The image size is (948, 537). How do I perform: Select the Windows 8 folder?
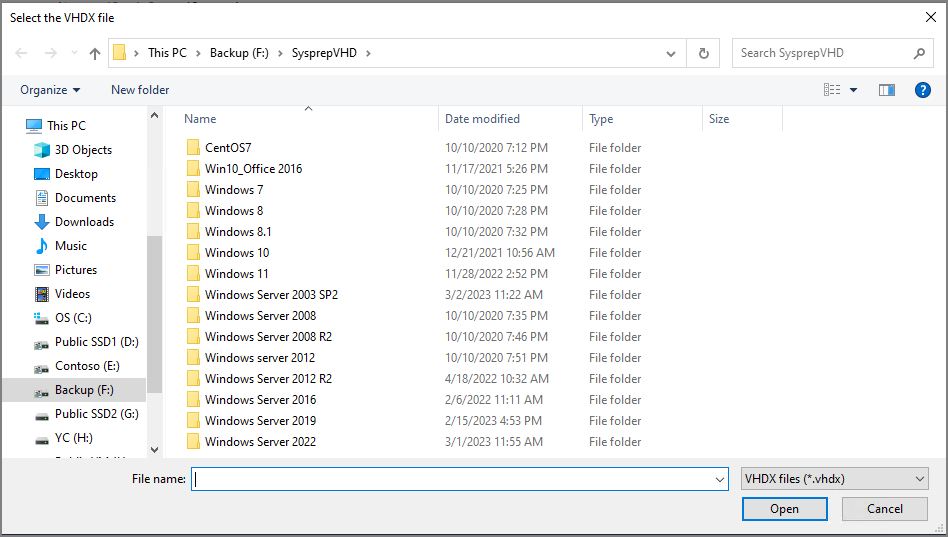(234, 211)
